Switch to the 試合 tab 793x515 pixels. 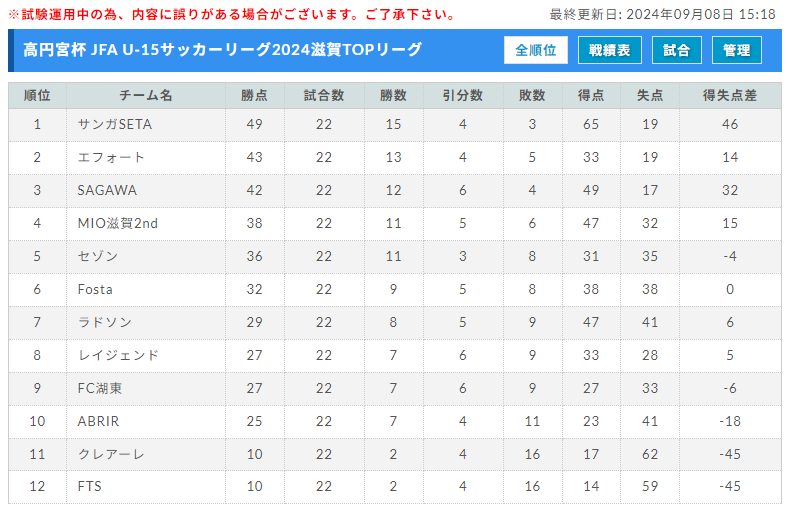(677, 50)
